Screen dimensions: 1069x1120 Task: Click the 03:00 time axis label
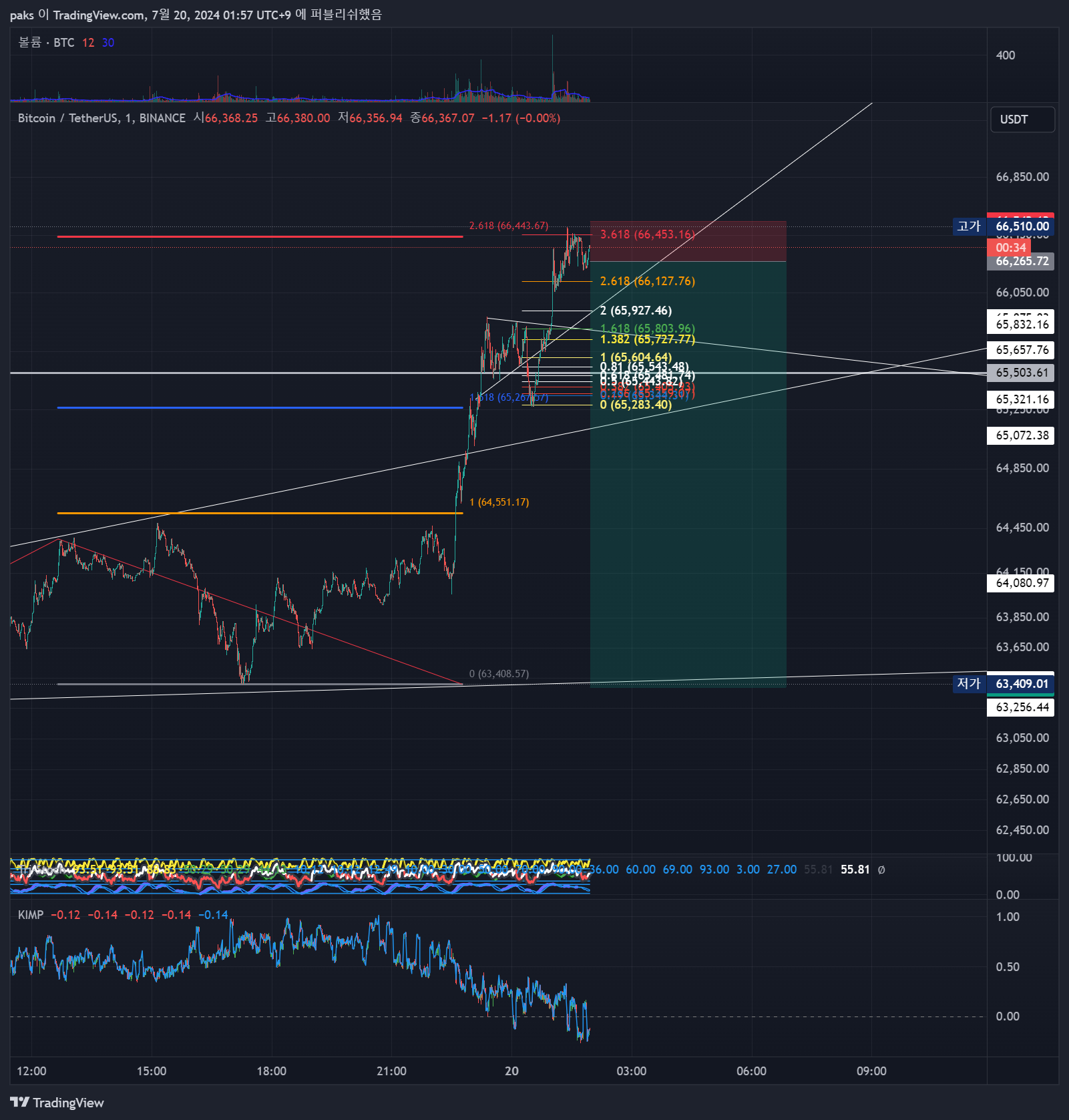[x=632, y=1071]
